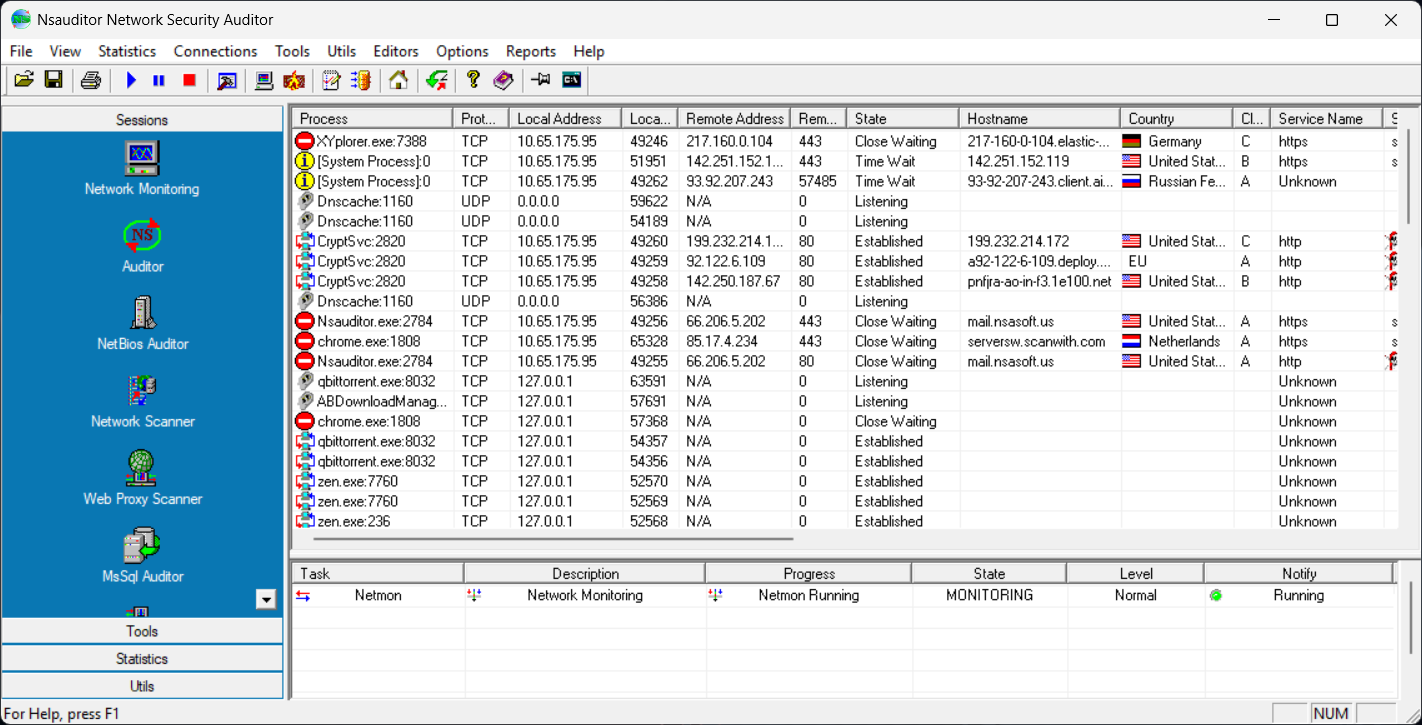Open the NetBios Auditor tool
Viewport: 1422px width, 725px height.
[x=142, y=323]
